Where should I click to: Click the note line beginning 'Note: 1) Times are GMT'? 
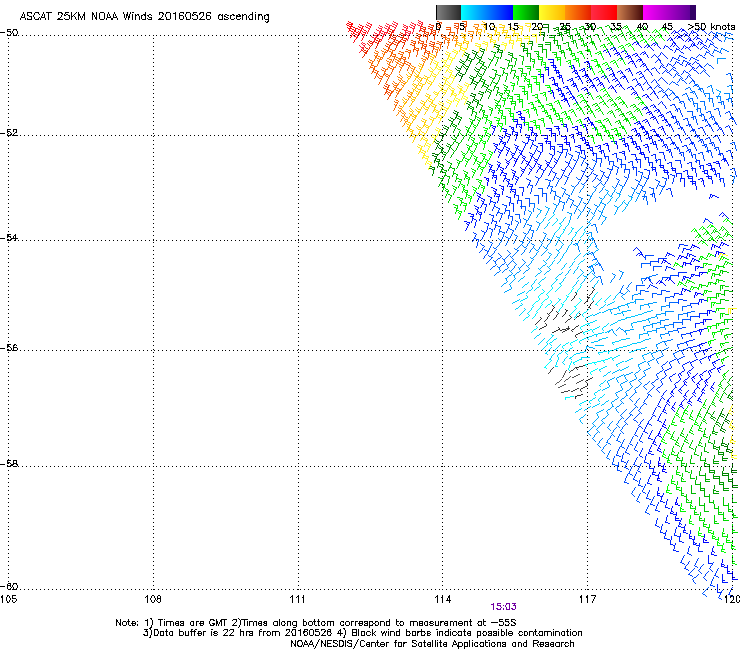(x=316, y=623)
